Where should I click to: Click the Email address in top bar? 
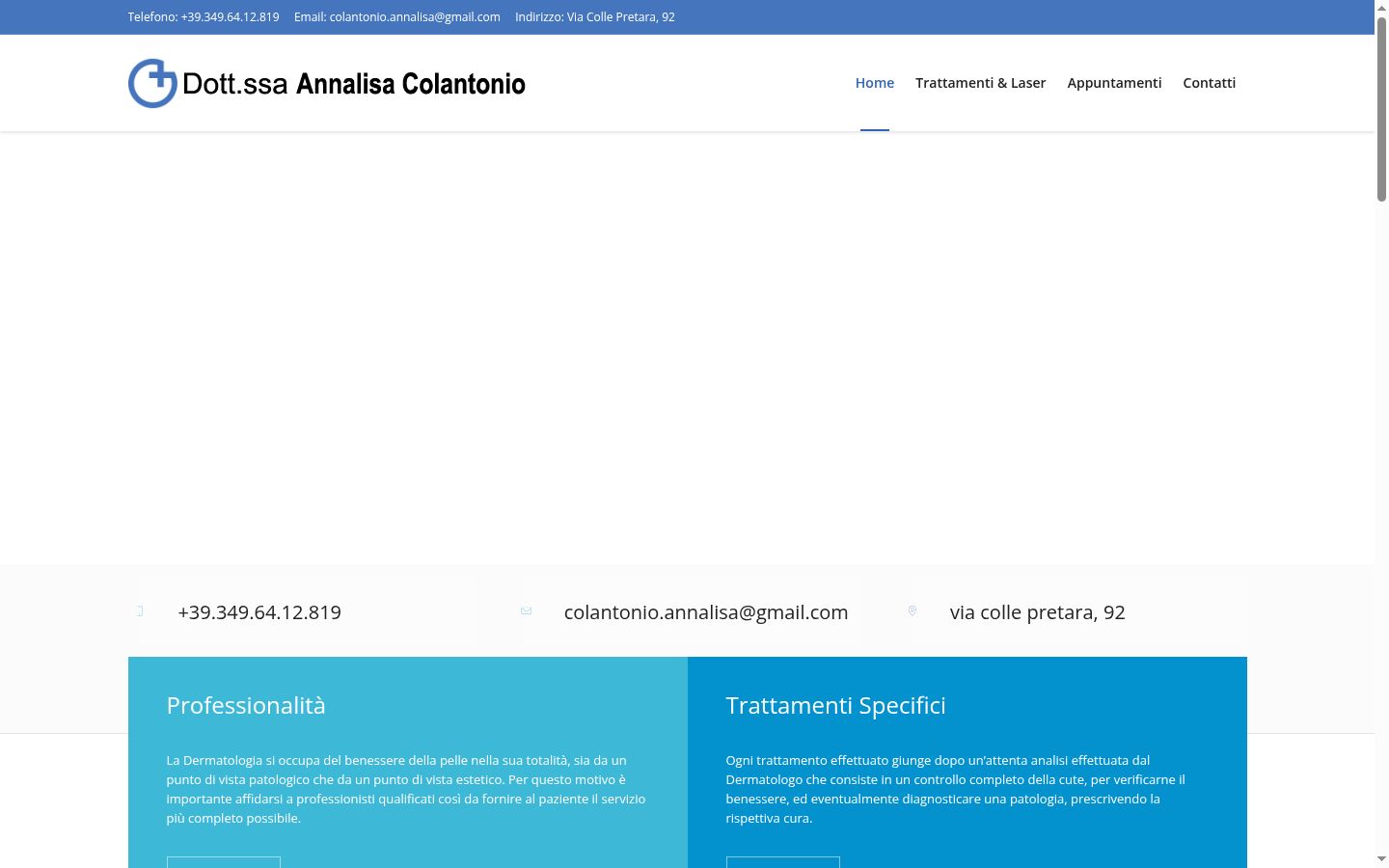tap(397, 17)
